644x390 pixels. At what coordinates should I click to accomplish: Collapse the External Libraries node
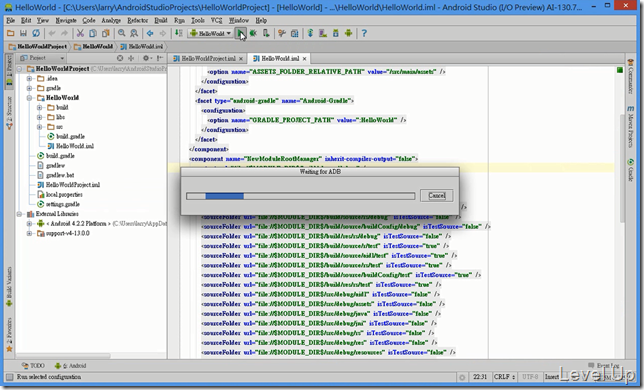pyautogui.click(x=19, y=214)
